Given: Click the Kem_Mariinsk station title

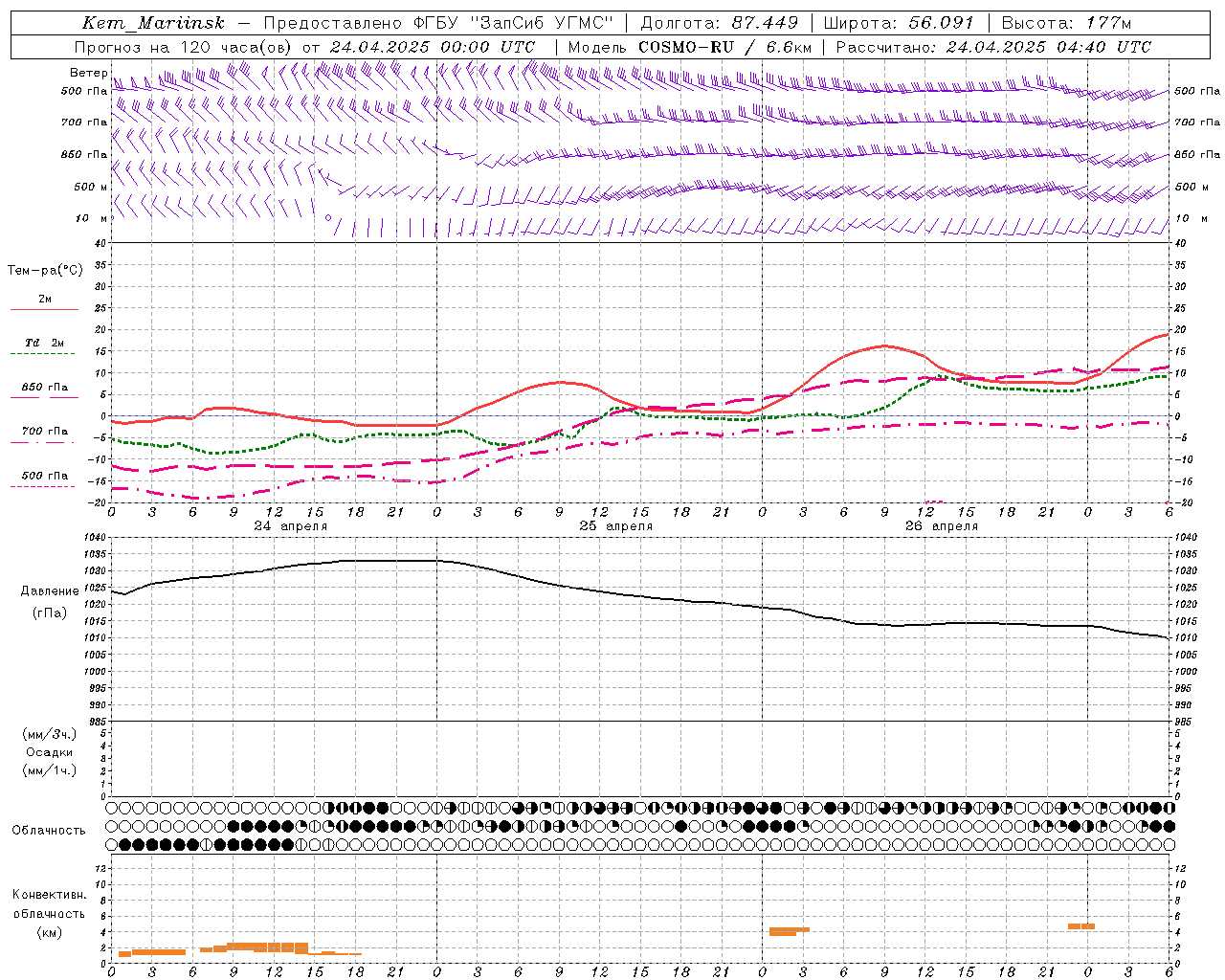Looking at the screenshot, I should coord(153,23).
